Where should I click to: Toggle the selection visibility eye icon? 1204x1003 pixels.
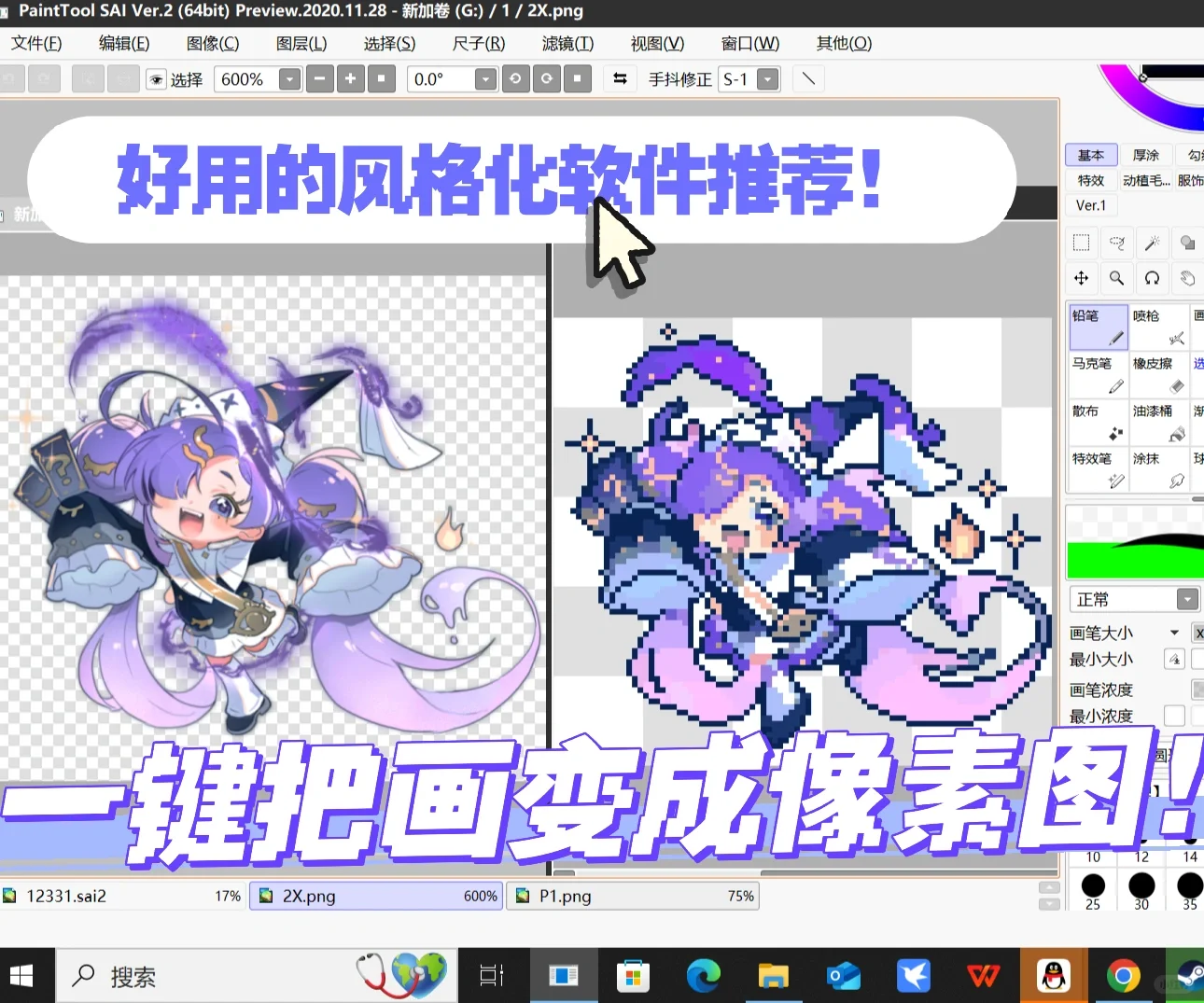pyautogui.click(x=156, y=78)
